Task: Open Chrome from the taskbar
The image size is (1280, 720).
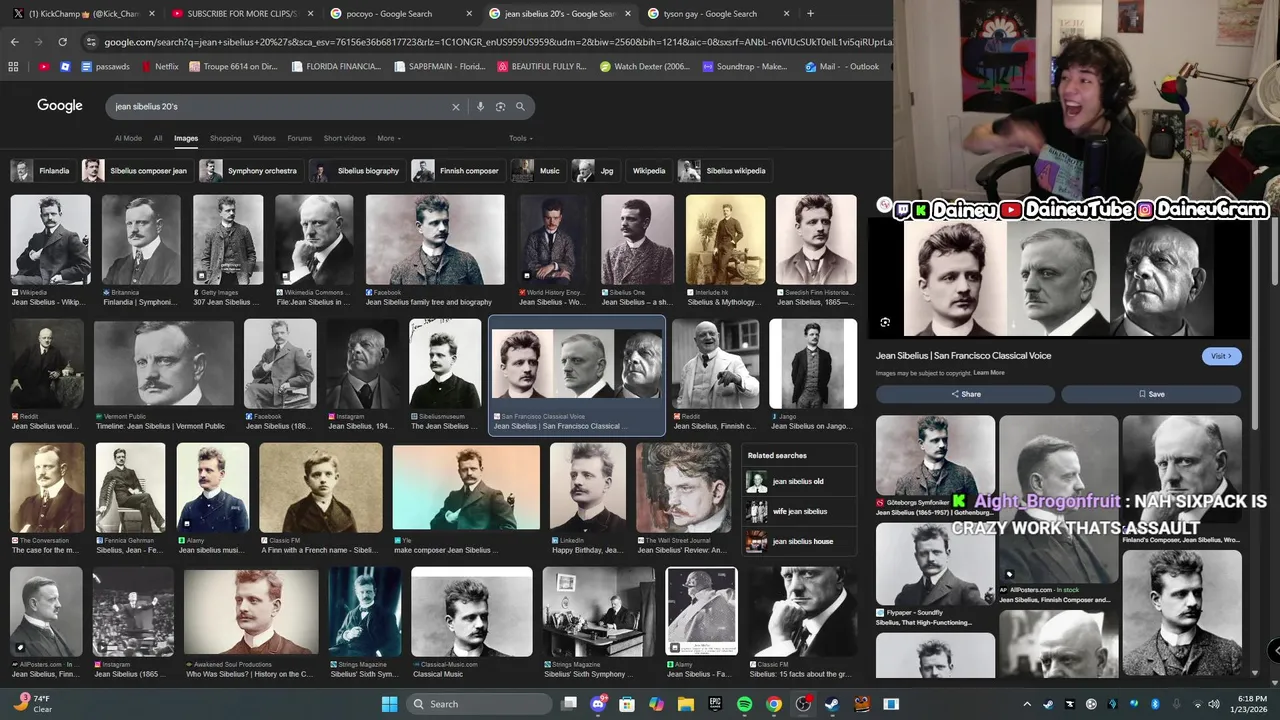Action: tap(774, 704)
